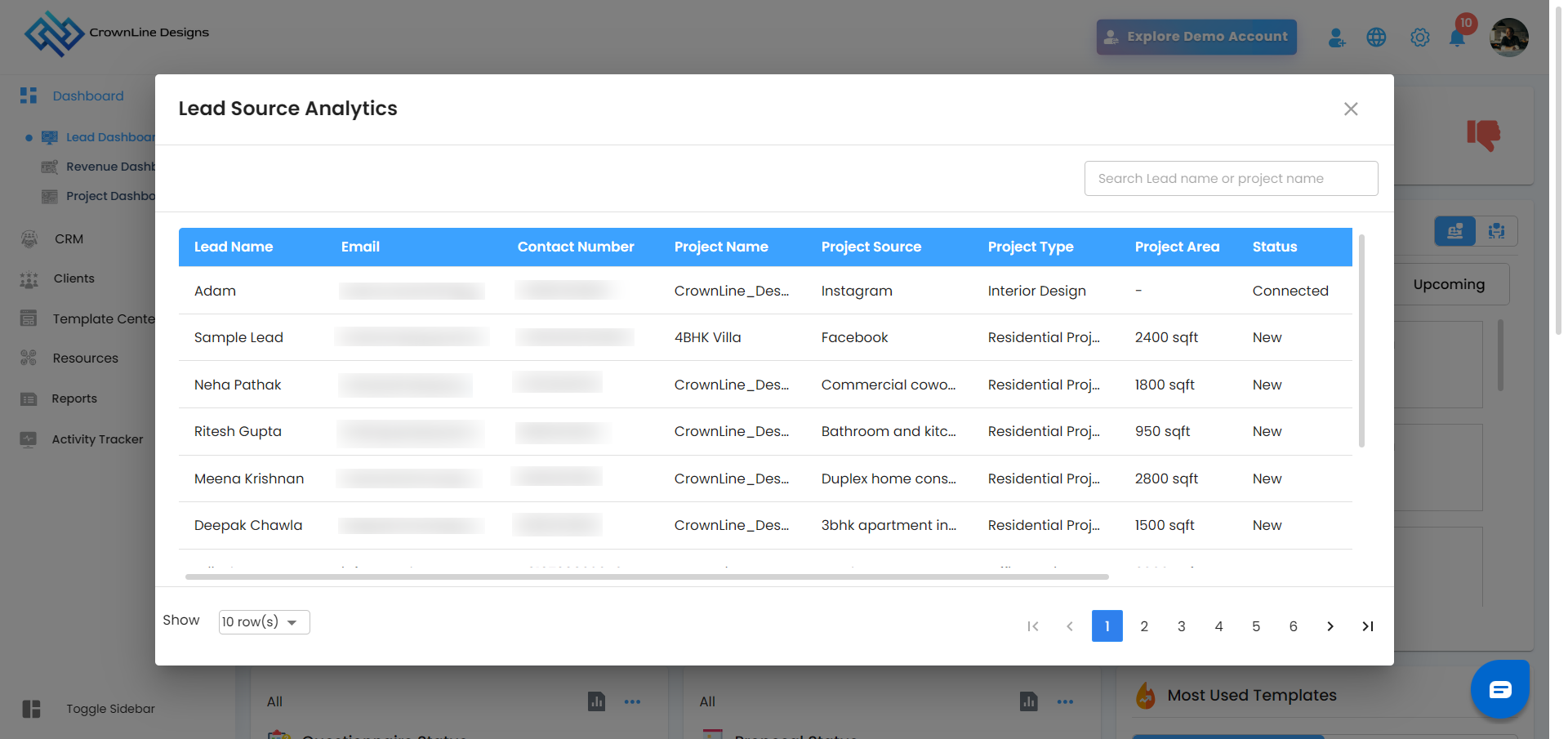
Task: Open Reports in the sidebar
Action: click(59, 398)
